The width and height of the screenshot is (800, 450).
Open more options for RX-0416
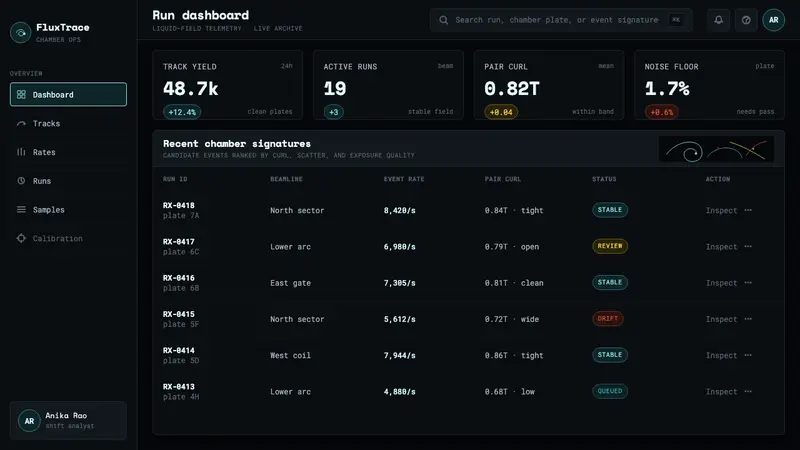[748, 282]
